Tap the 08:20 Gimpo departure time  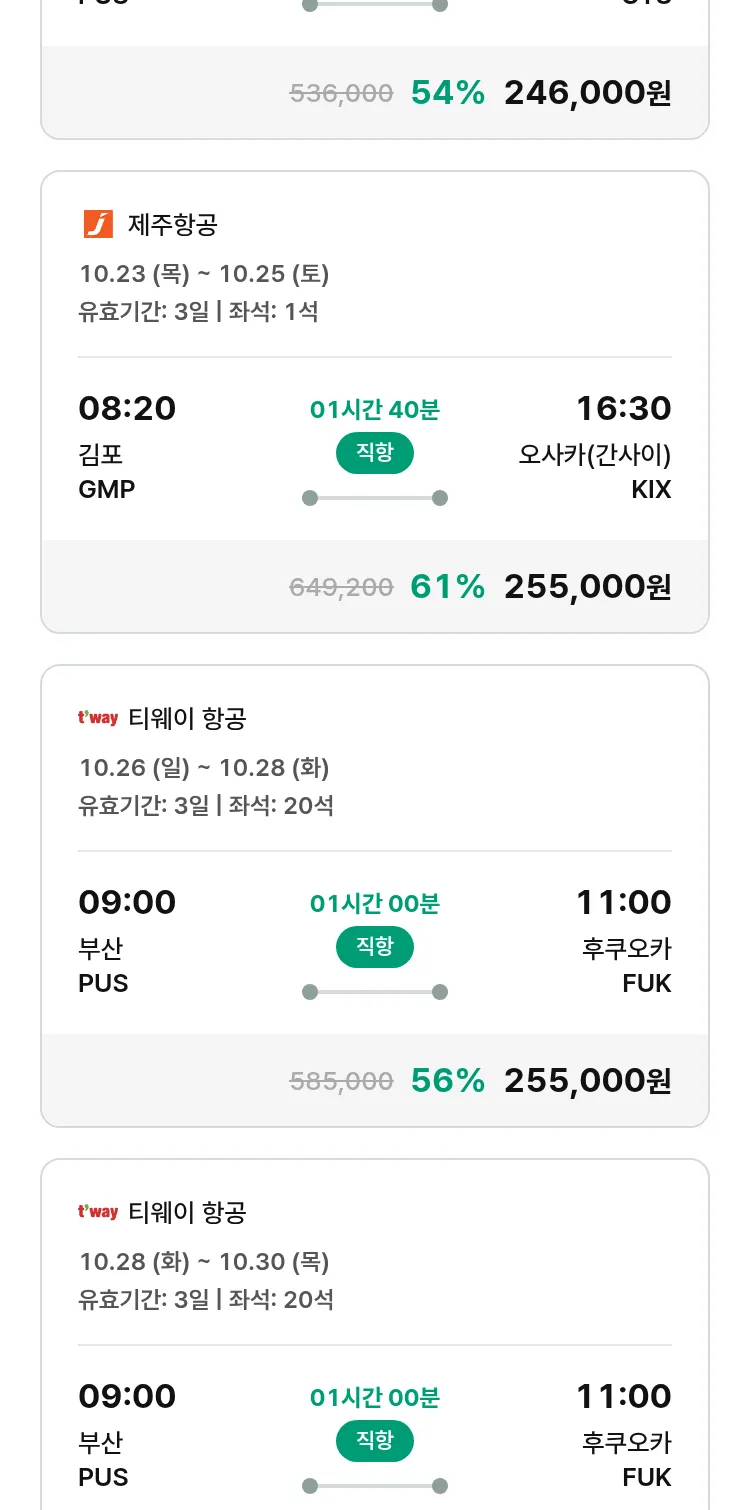(127, 409)
